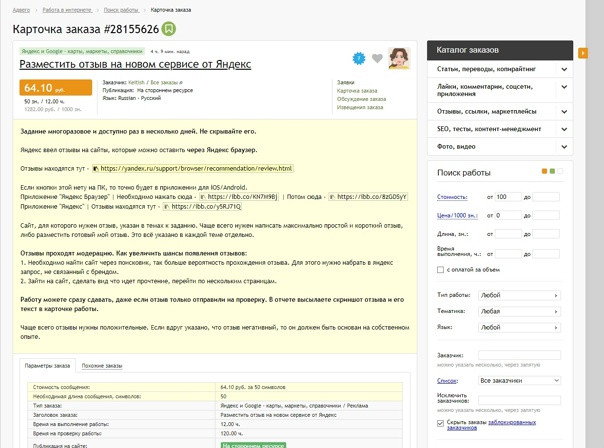The image size is (604, 448).
Task: Switch to the 'Похожие заказы' tab
Action: coord(102,366)
